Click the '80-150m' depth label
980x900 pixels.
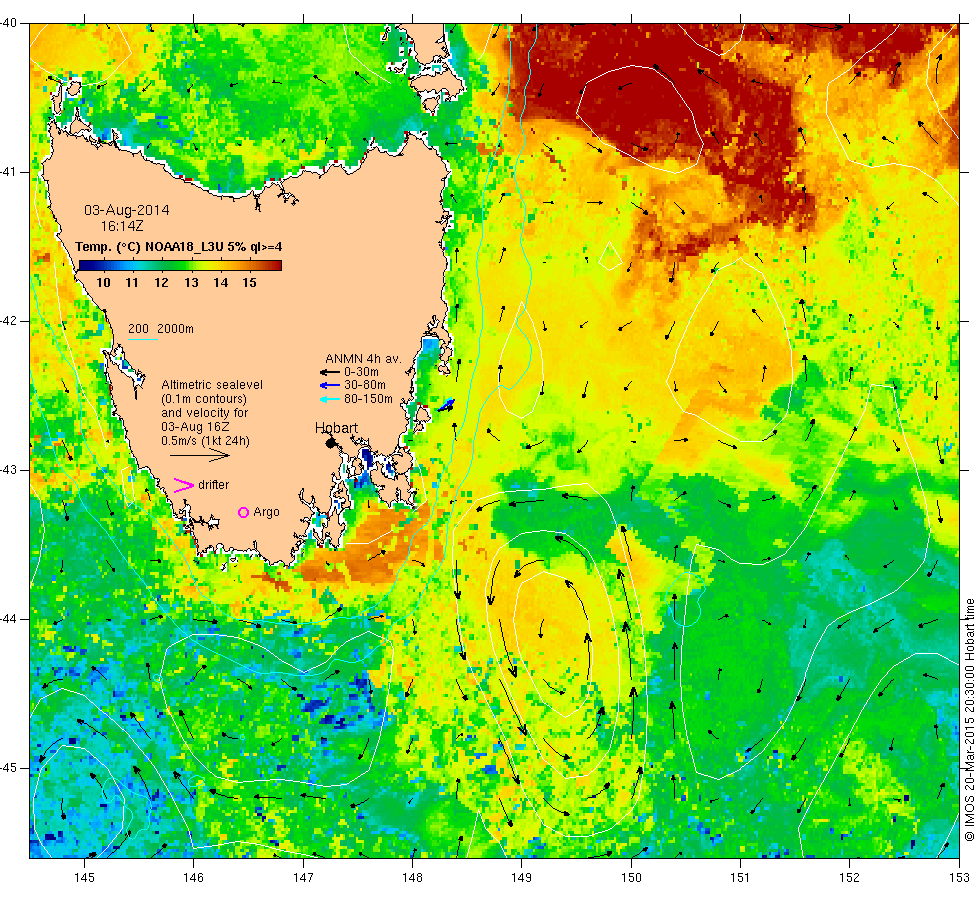[x=368, y=399]
